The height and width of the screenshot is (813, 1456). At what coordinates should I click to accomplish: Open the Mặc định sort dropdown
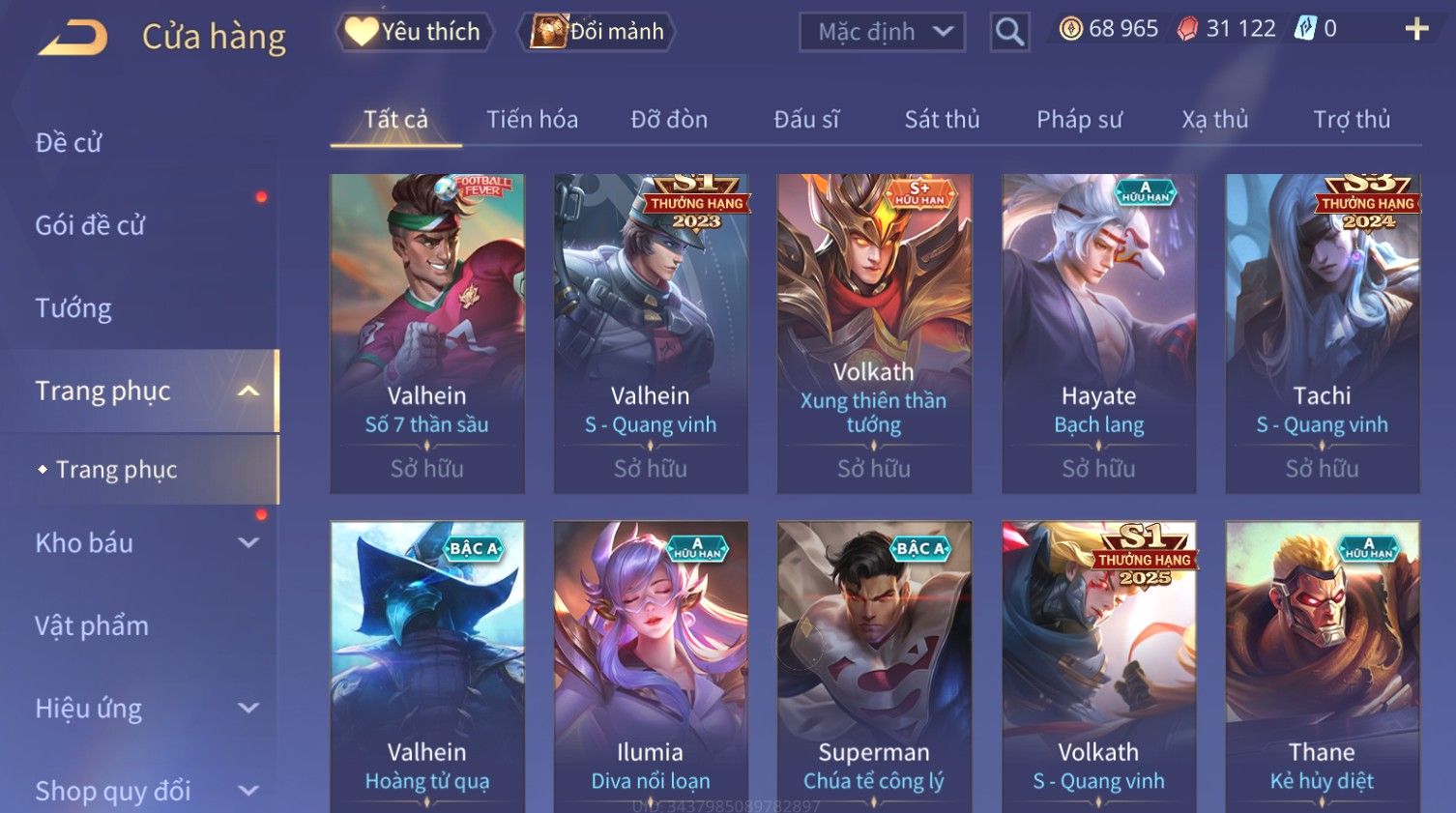point(882,32)
